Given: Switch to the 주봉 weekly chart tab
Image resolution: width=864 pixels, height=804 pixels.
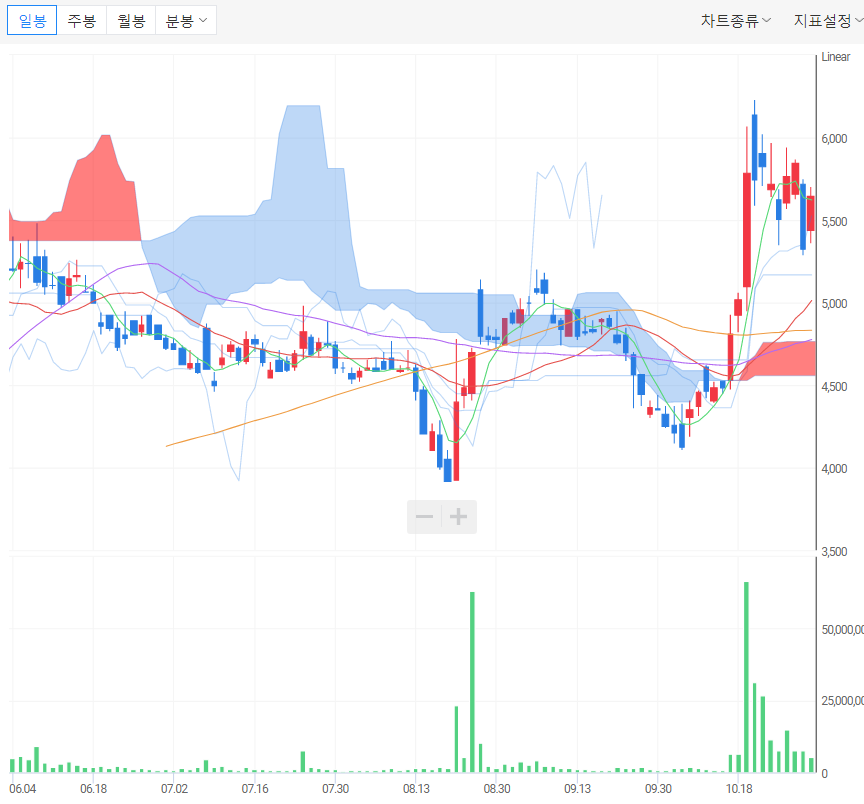Looking at the screenshot, I should click(82, 20).
